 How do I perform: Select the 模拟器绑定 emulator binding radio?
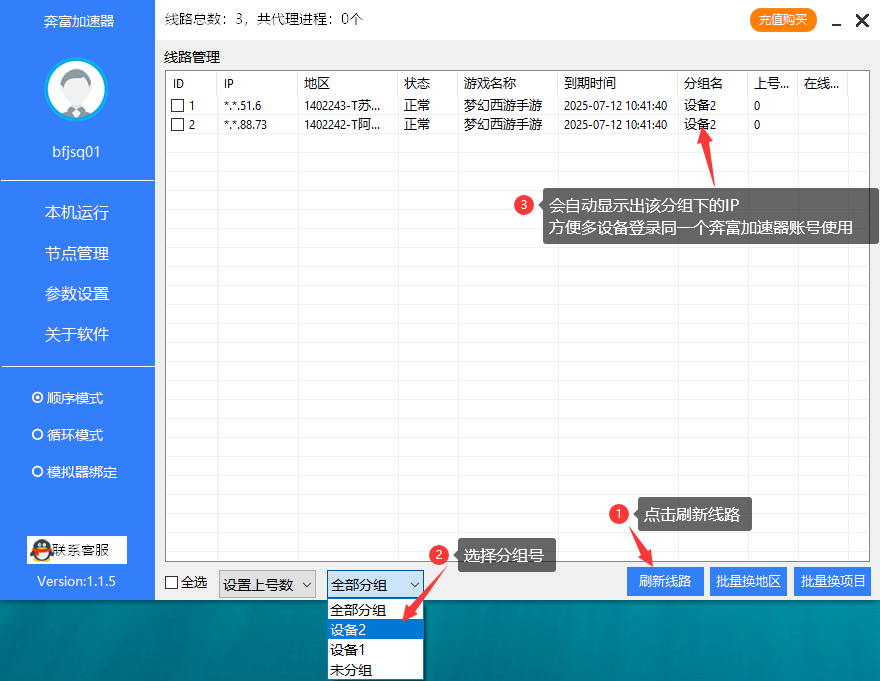(x=35, y=471)
